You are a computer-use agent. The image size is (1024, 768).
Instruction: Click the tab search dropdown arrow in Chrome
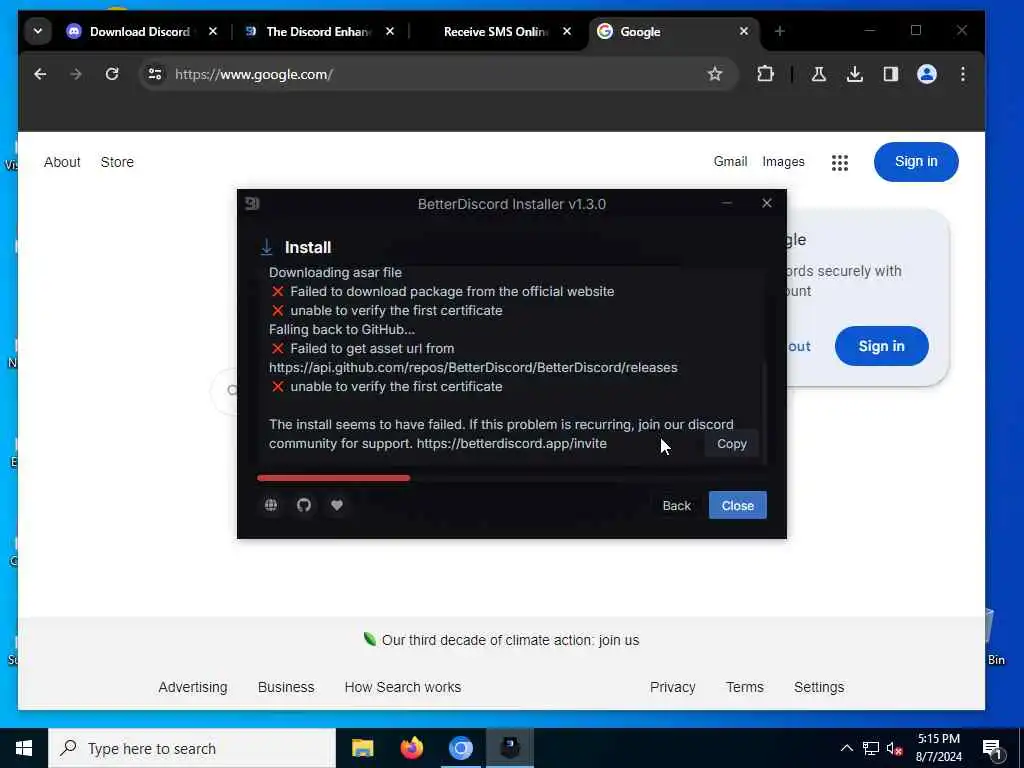click(38, 31)
